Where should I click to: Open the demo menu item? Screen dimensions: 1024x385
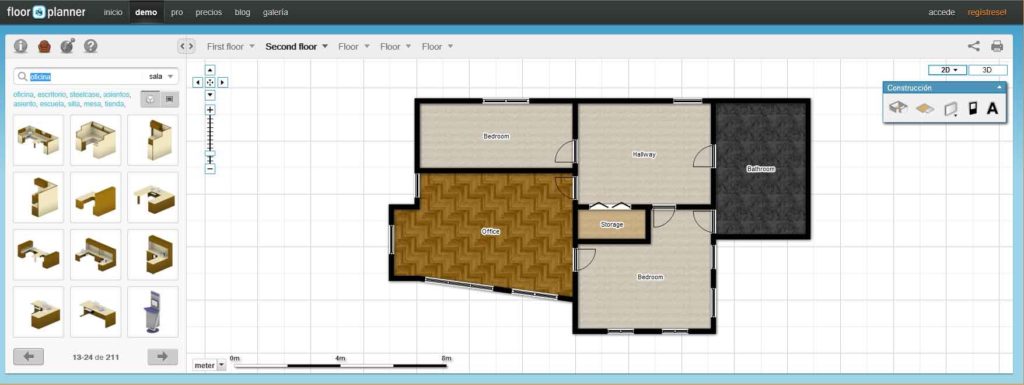(146, 12)
